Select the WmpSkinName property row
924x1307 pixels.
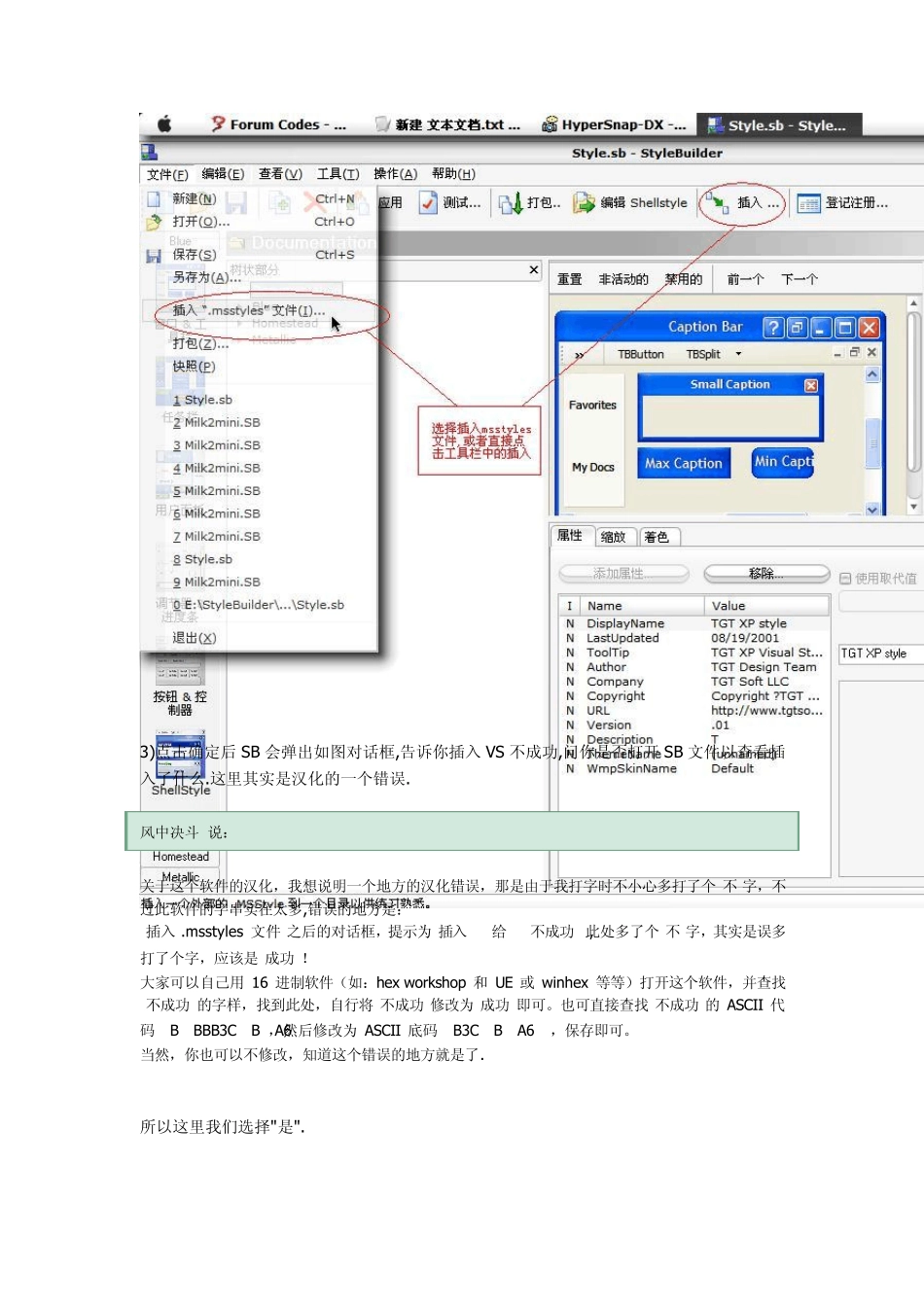click(x=694, y=769)
